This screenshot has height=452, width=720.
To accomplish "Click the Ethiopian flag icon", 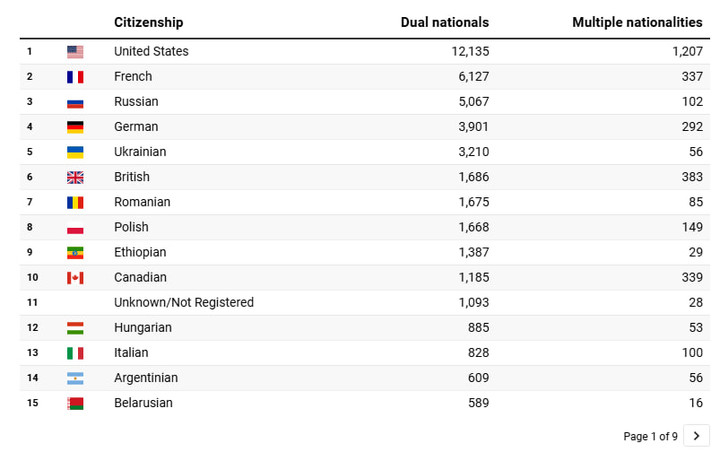I will (x=75, y=253).
